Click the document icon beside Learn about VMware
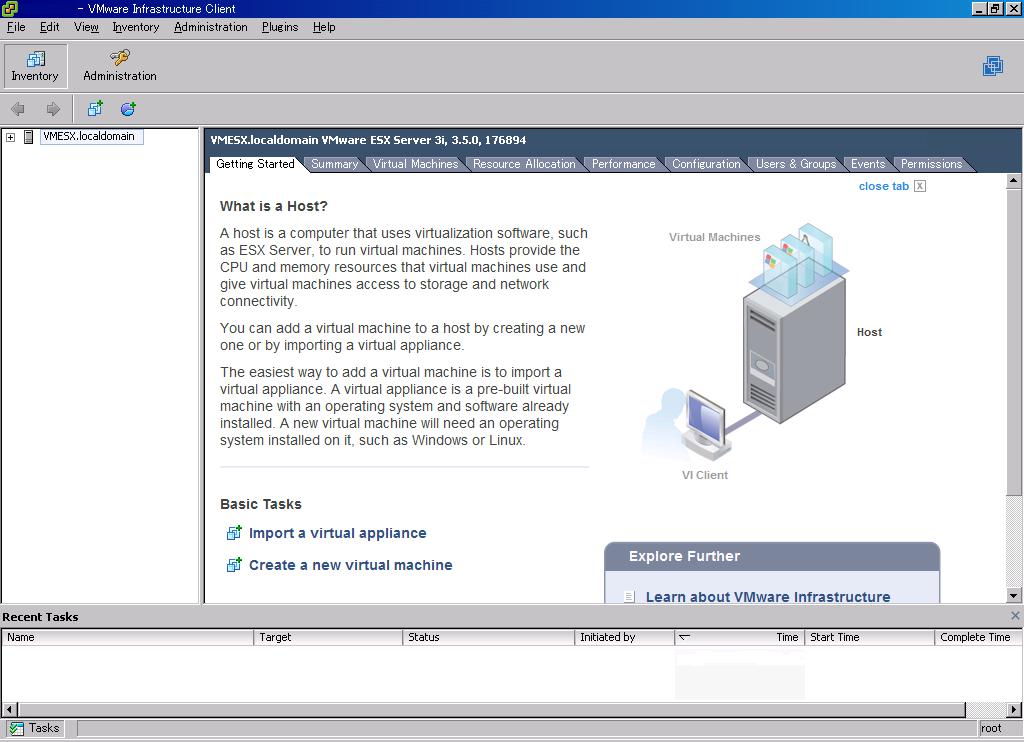 tap(629, 596)
